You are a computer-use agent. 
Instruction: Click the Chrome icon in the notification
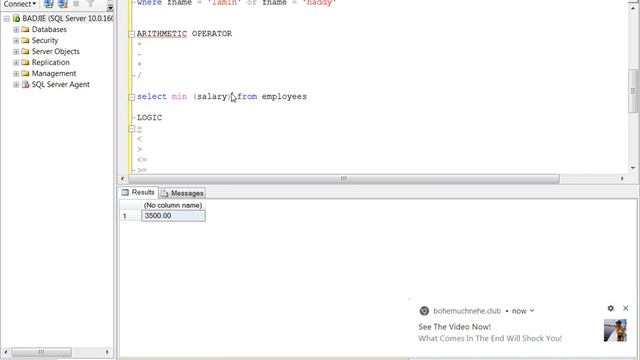(x=424, y=311)
